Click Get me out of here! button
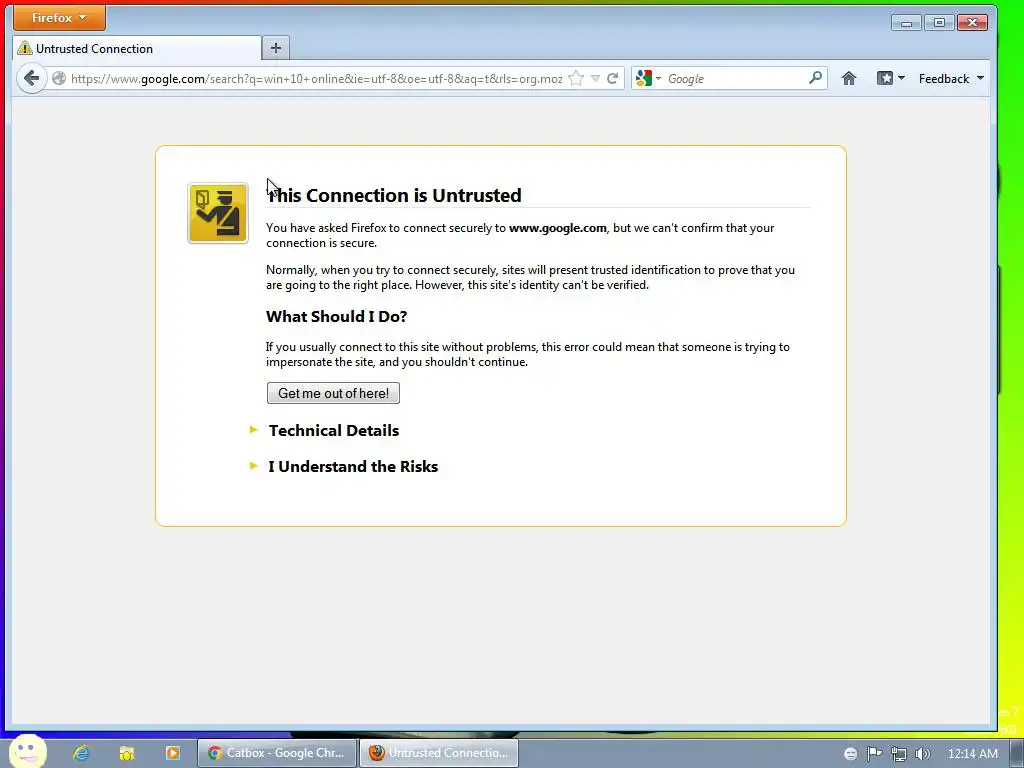The image size is (1024, 768). [333, 393]
